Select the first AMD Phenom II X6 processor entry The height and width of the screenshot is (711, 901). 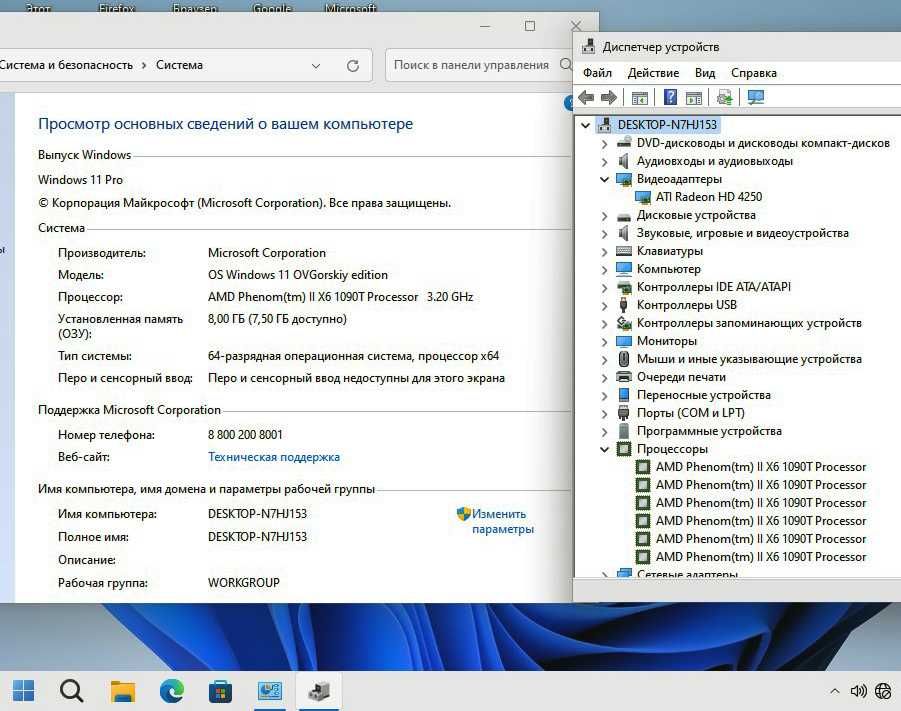(x=760, y=467)
